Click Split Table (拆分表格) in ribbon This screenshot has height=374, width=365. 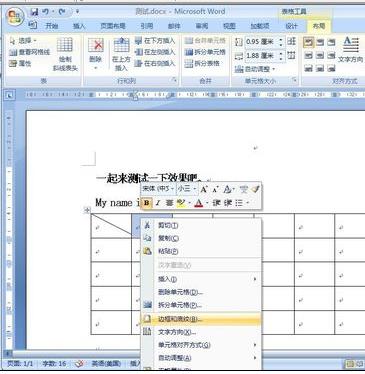[x=202, y=63]
